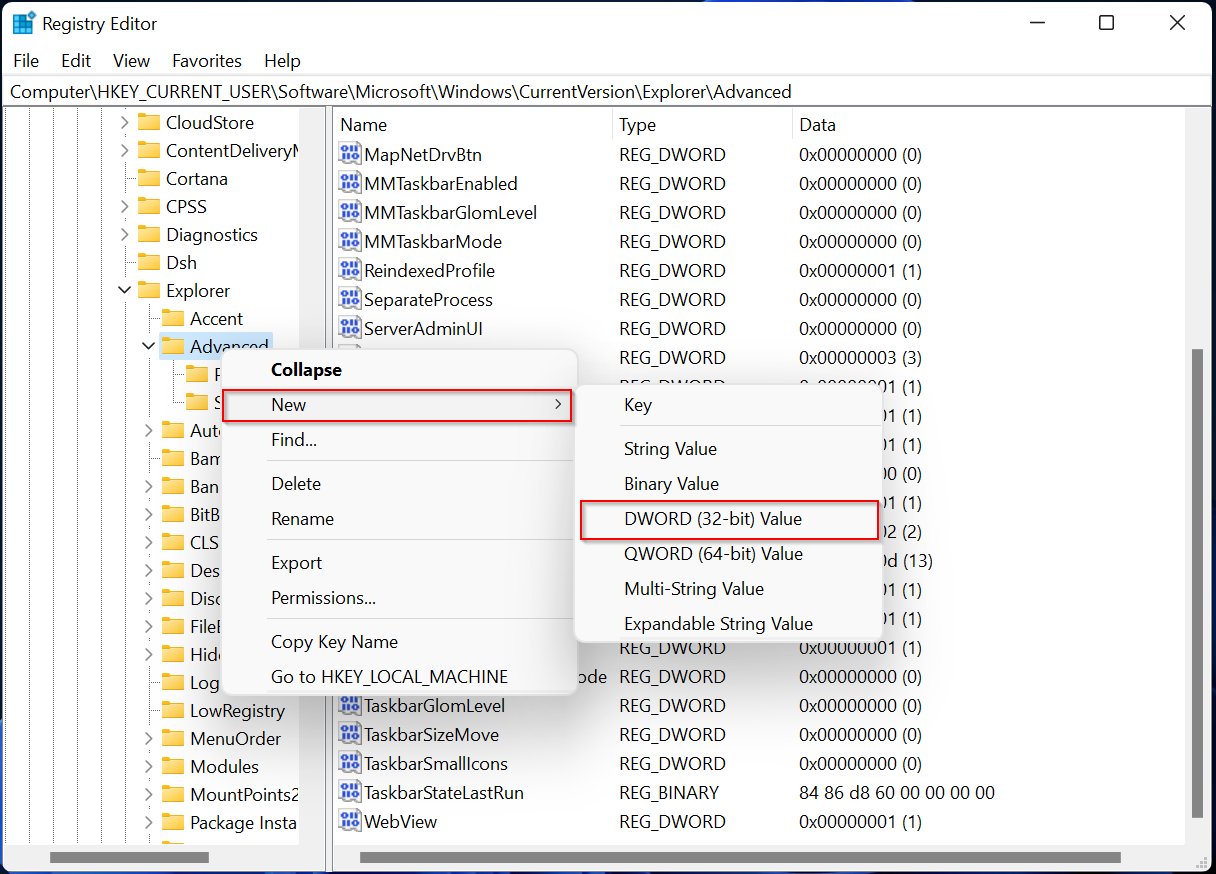Open the Help menu
Screen dimensions: 1216x874
click(282, 61)
